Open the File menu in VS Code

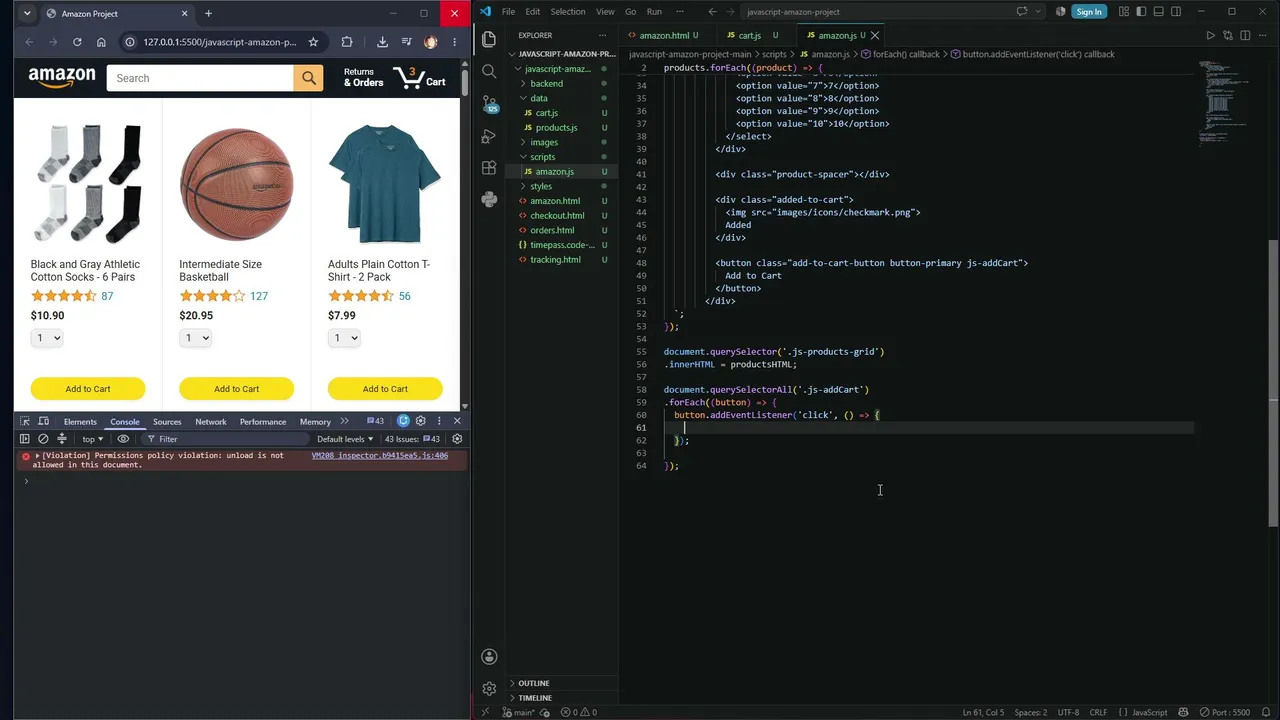(x=508, y=12)
